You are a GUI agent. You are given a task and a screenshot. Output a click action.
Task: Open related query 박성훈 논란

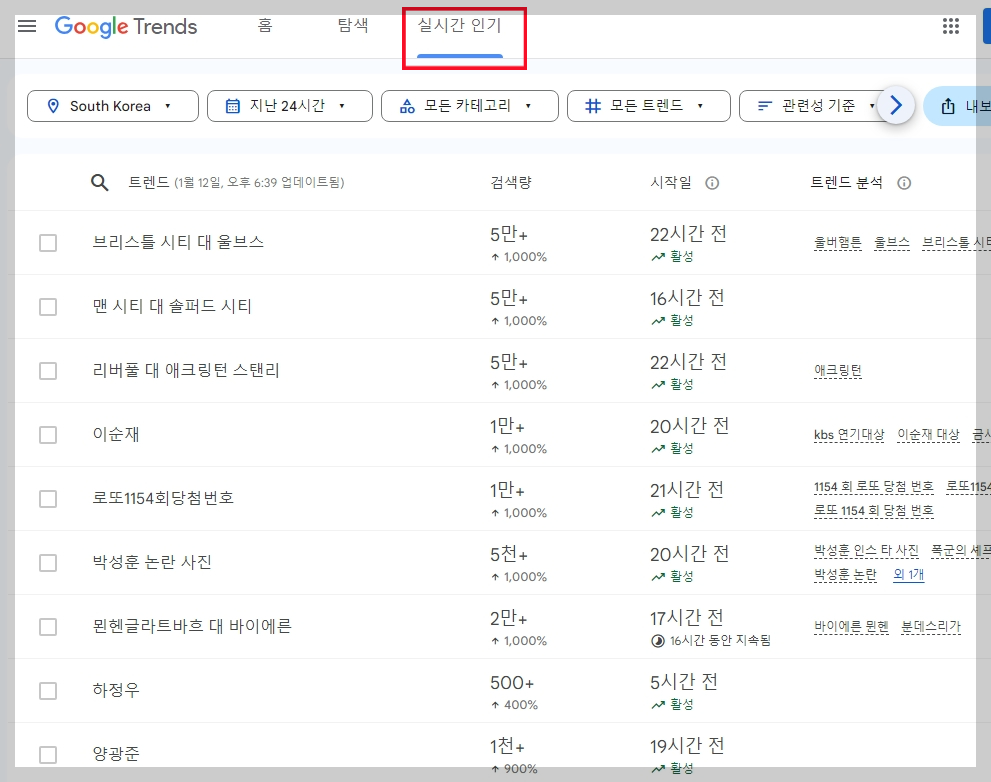click(x=845, y=575)
